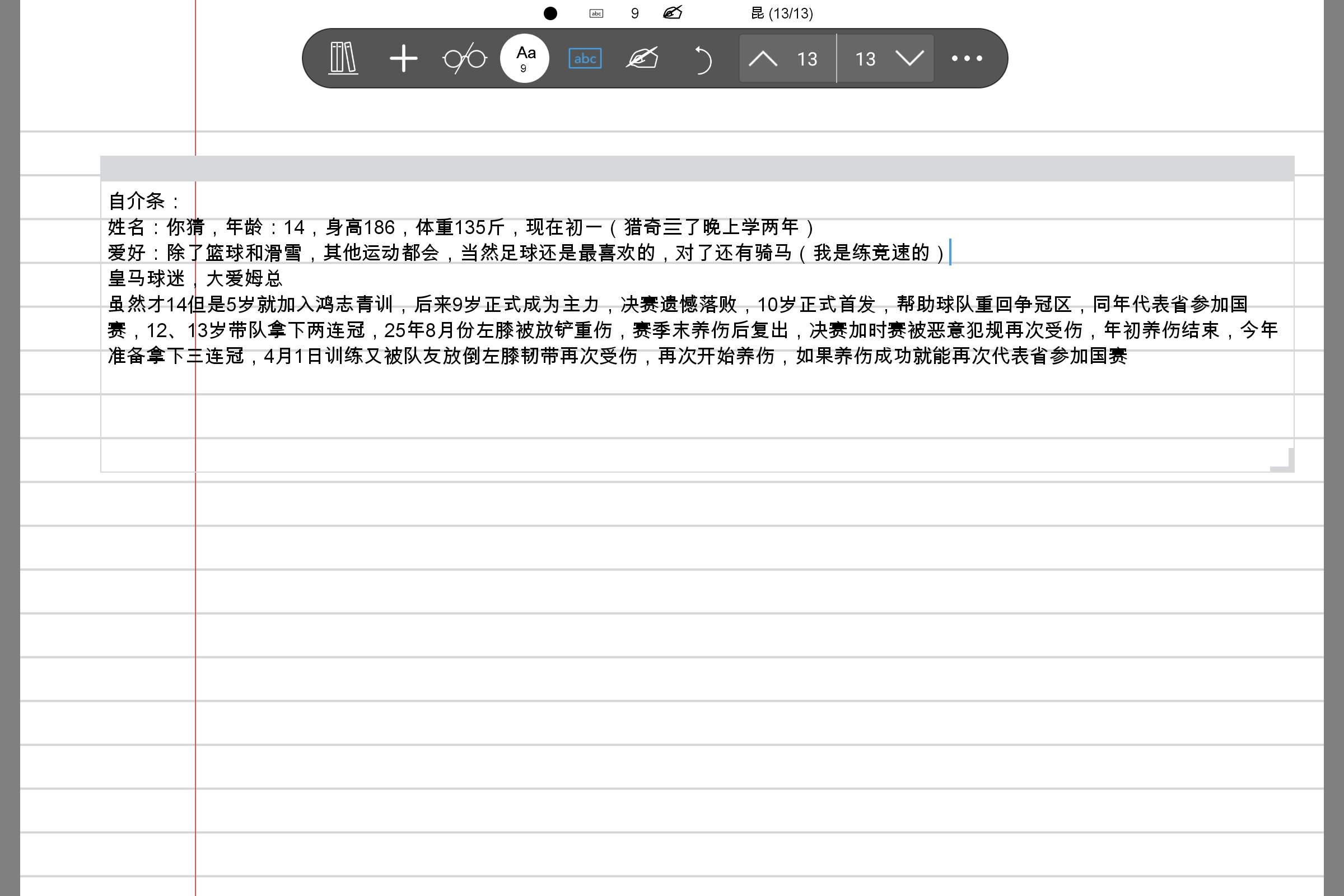Open the three-dot more options menu
1344x896 pixels.
click(968, 58)
